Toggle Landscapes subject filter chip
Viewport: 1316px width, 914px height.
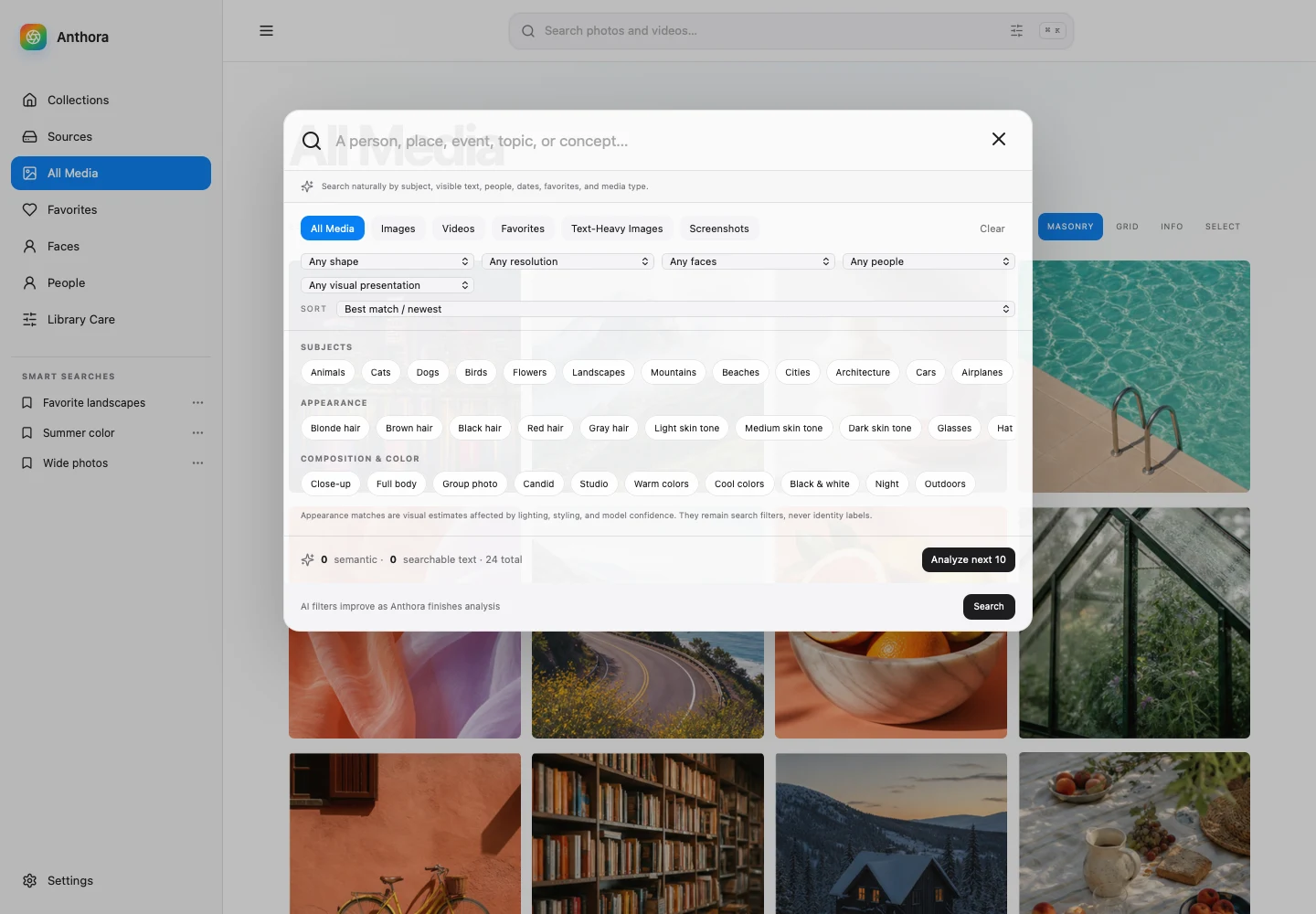(x=599, y=372)
